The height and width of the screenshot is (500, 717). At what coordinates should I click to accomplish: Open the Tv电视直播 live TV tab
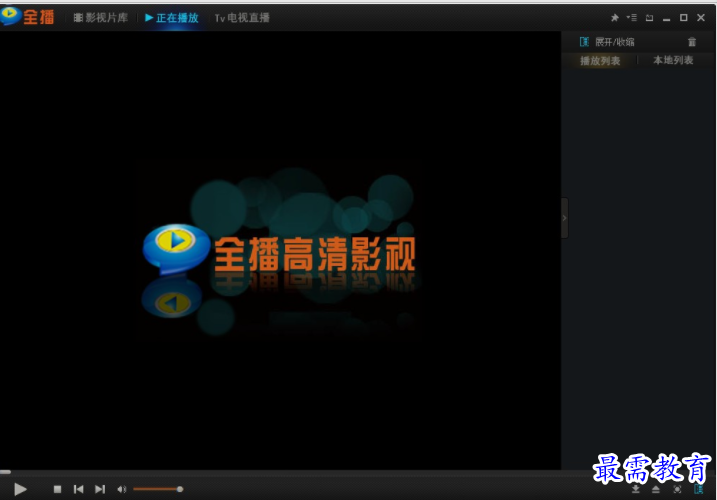(x=242, y=18)
